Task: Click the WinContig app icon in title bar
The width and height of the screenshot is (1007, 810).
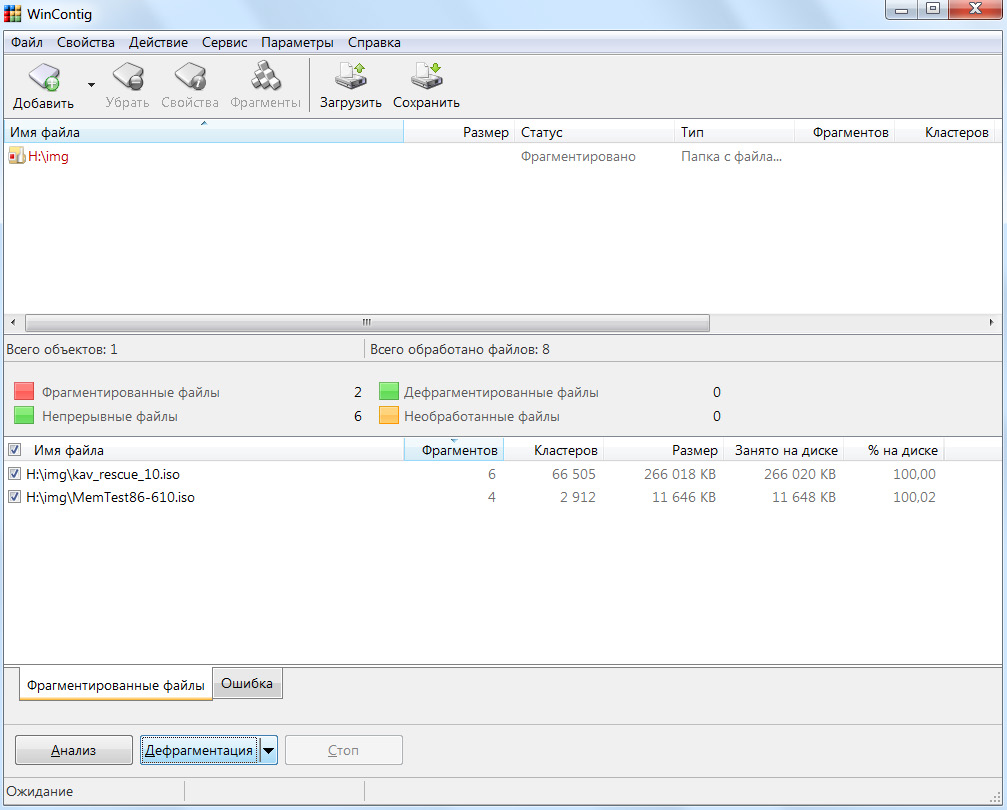Action: tap(13, 13)
